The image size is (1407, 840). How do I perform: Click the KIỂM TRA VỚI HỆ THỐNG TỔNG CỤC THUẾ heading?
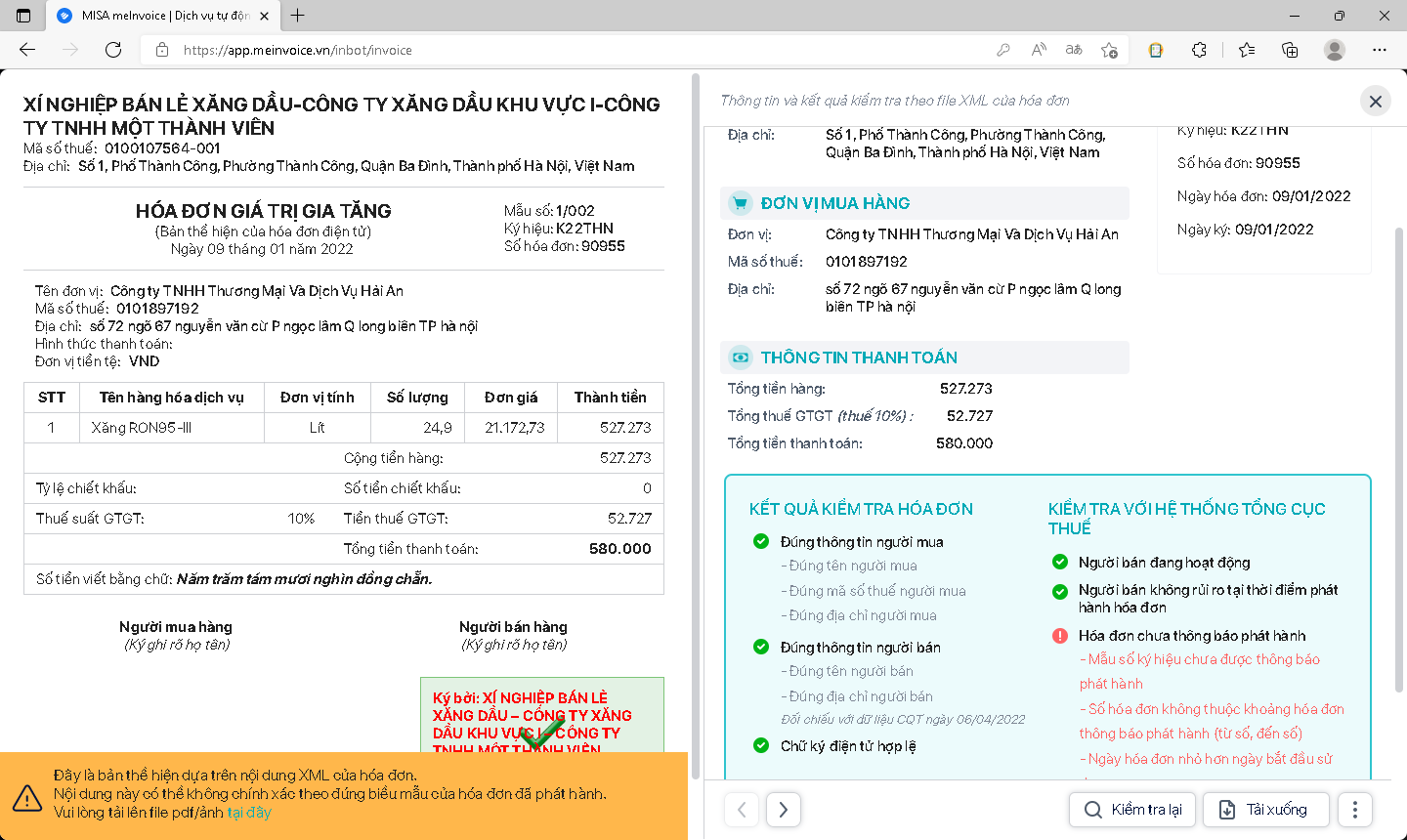[1186, 519]
